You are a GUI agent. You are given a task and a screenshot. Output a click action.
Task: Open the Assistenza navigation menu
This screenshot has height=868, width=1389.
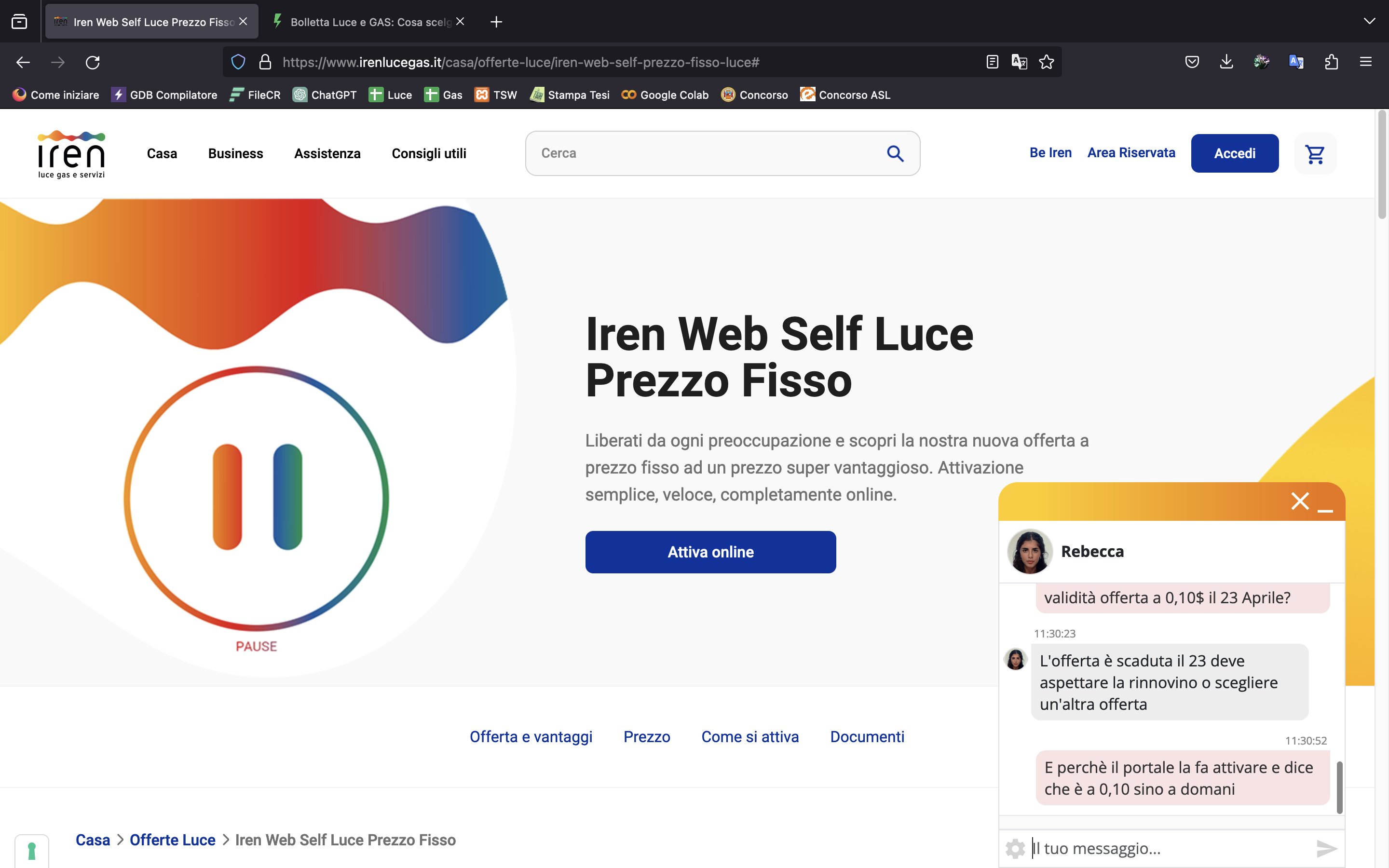coord(327,153)
